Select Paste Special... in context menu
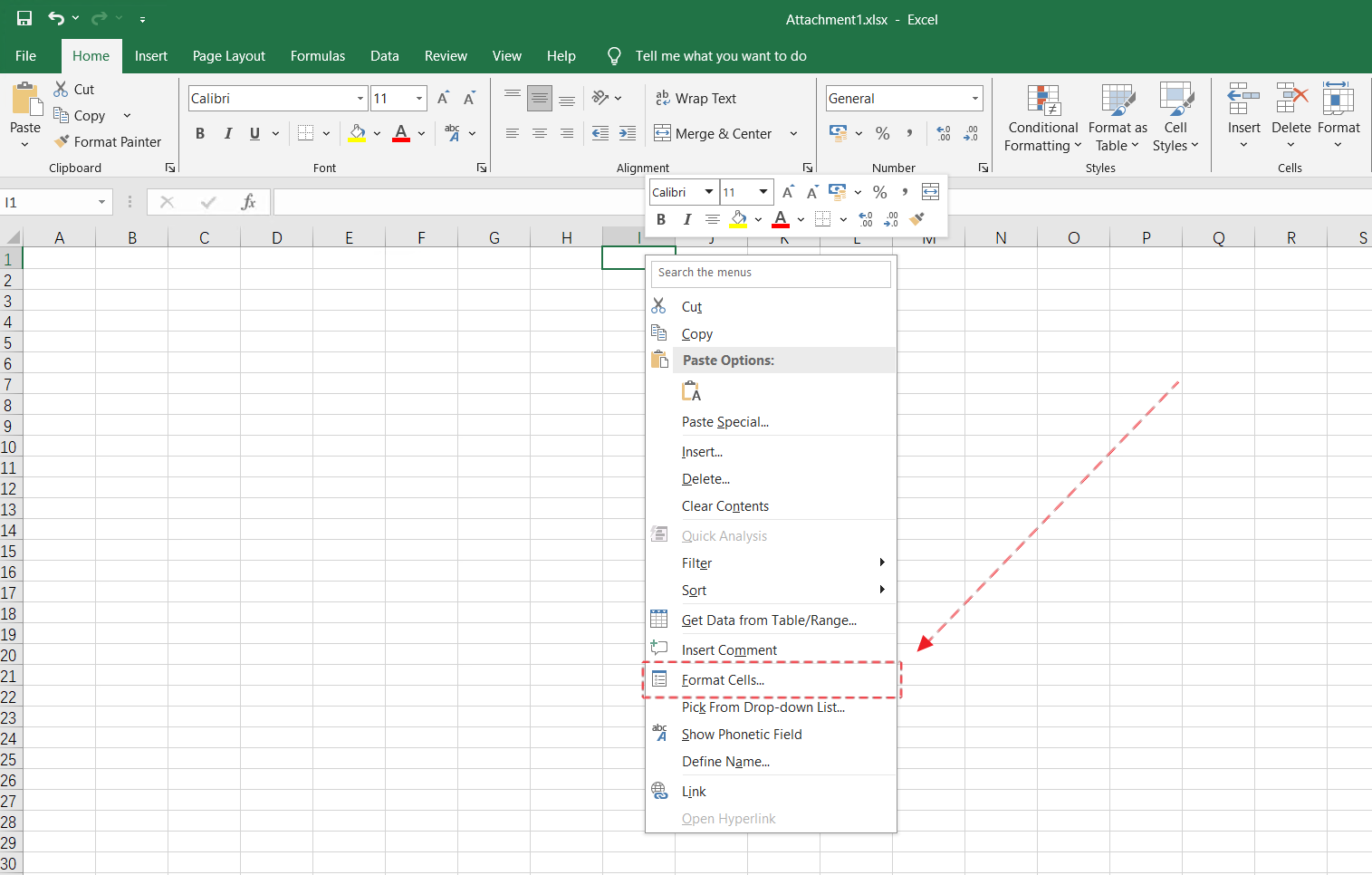This screenshot has height=875, width=1372. (771, 421)
